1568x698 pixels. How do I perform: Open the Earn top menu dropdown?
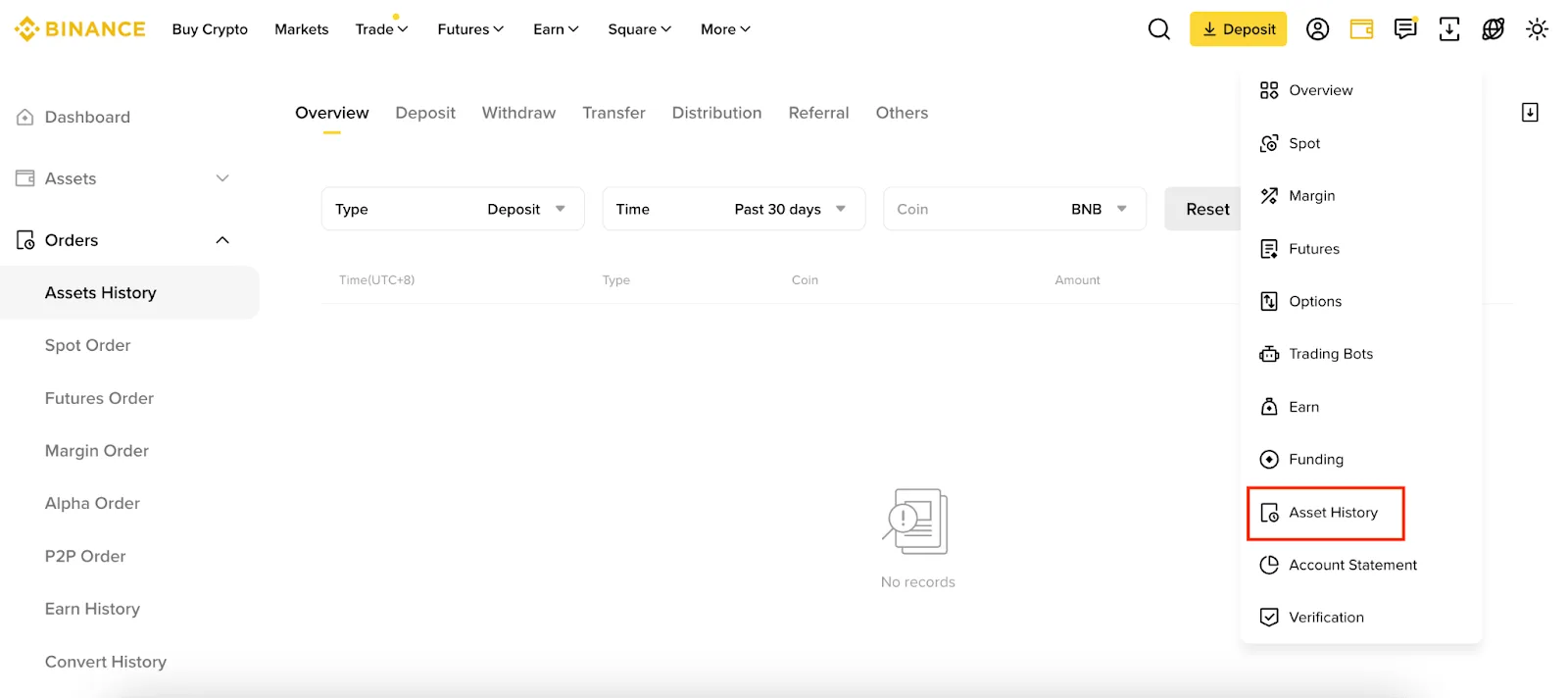(556, 29)
